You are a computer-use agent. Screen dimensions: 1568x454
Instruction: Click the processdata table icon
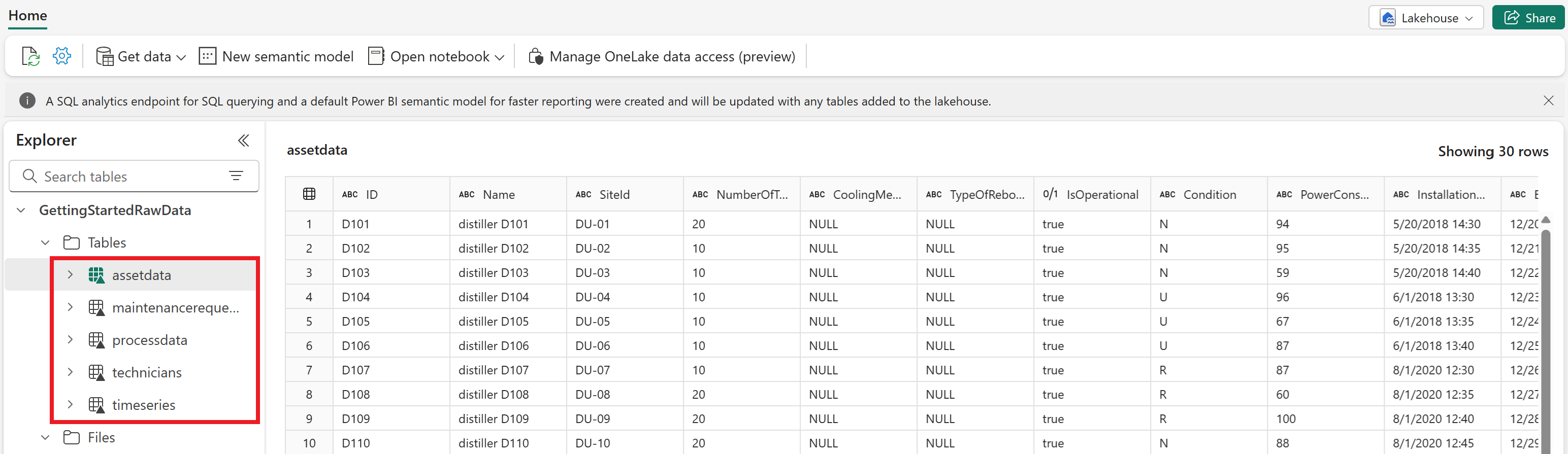click(96, 340)
